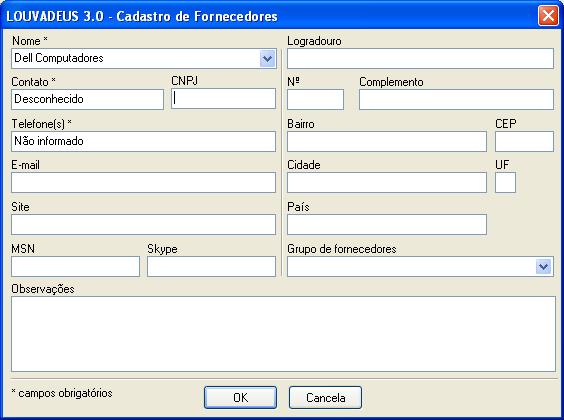
Task: Click into the Skype field
Action: pyautogui.click(x=212, y=266)
